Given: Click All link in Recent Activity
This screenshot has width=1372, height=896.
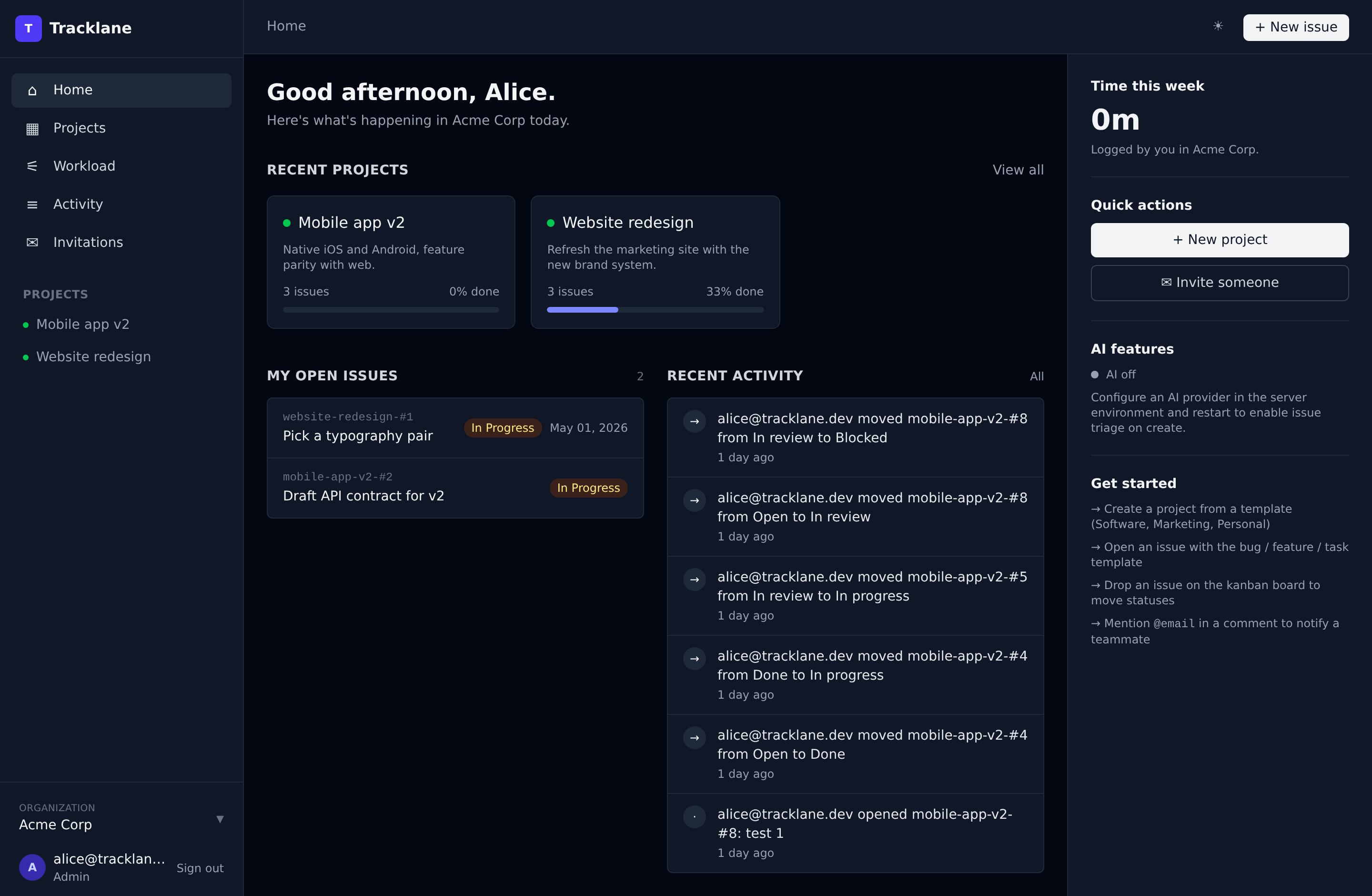Looking at the screenshot, I should (1037, 377).
